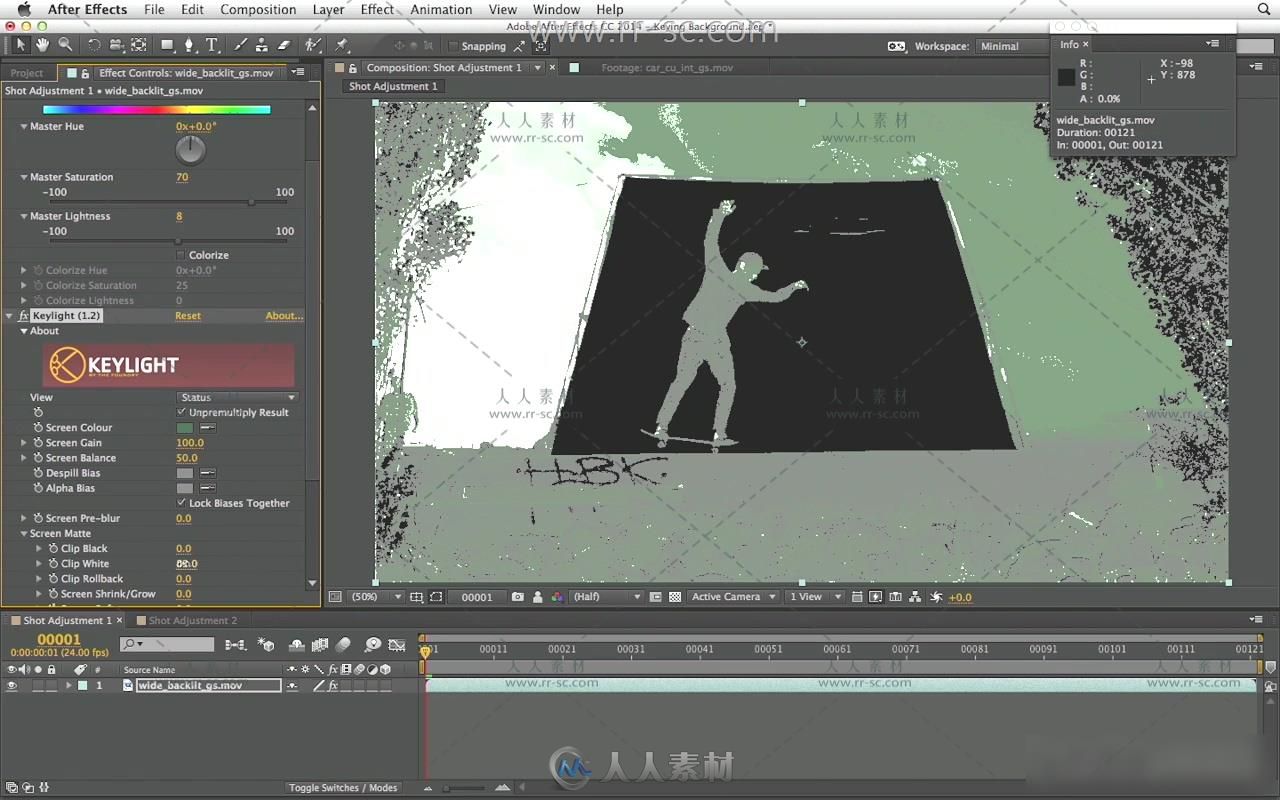Viewport: 1280px width, 800px height.
Task: Open the resolution (Half) dropdown
Action: pos(606,597)
